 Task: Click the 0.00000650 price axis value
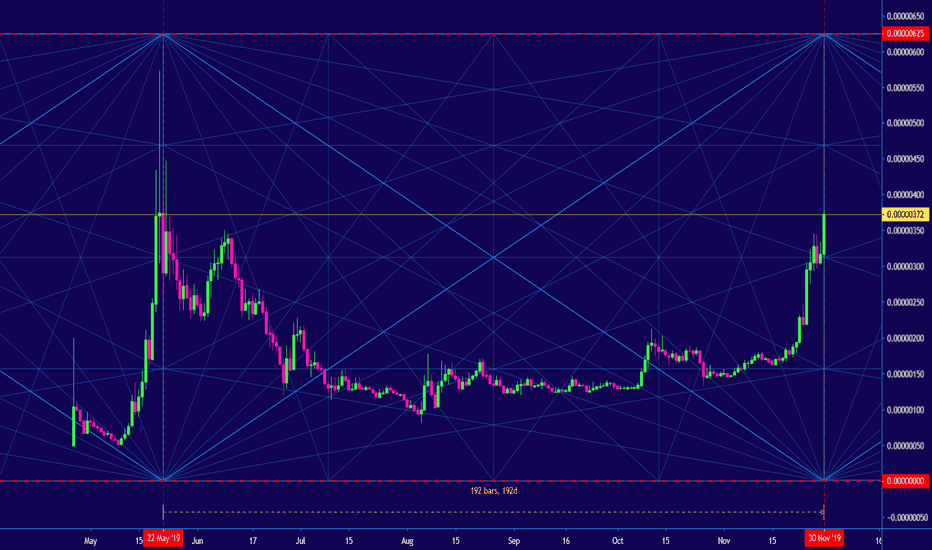906,17
